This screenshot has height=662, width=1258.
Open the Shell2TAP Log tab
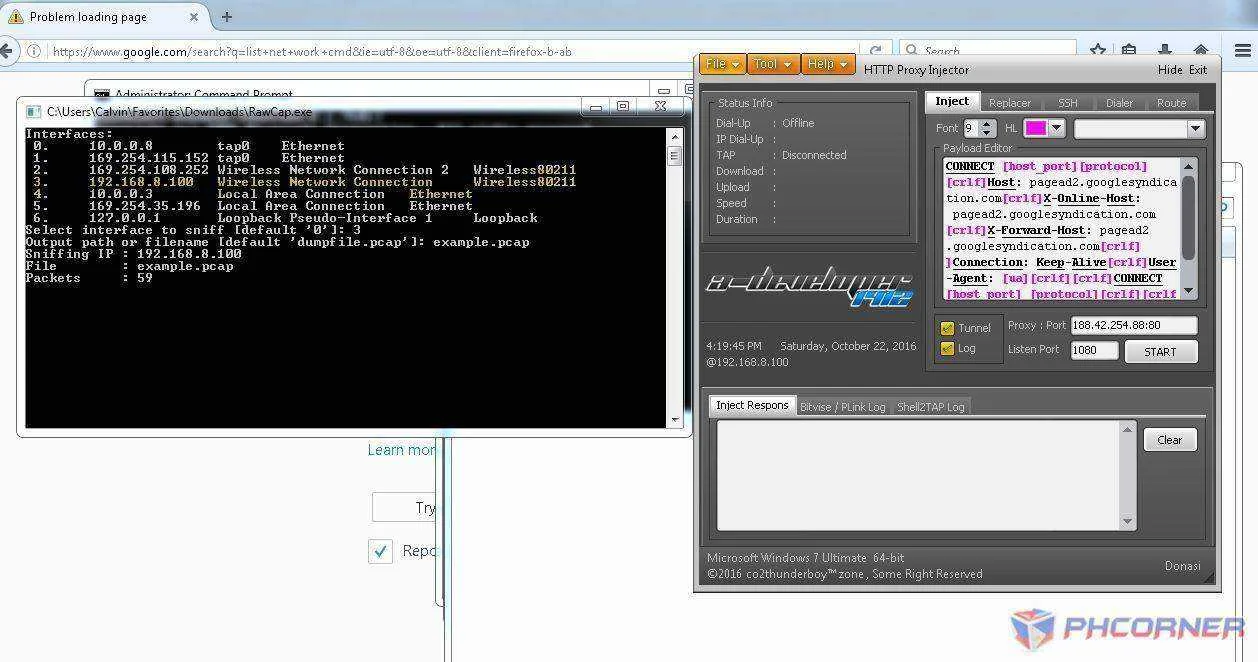click(930, 407)
